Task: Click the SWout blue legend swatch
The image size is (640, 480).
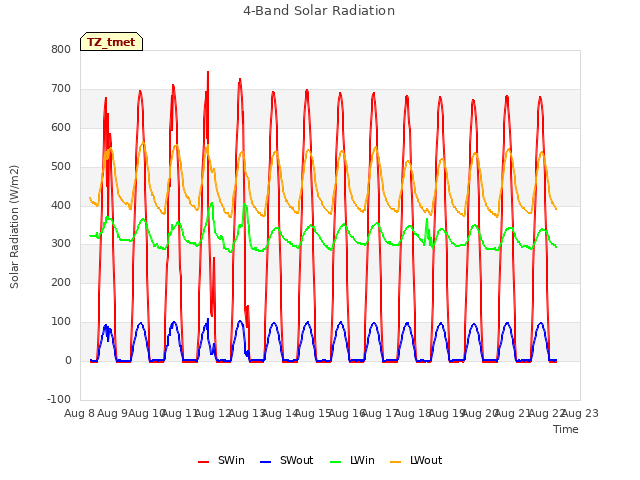Action: (x=265, y=462)
